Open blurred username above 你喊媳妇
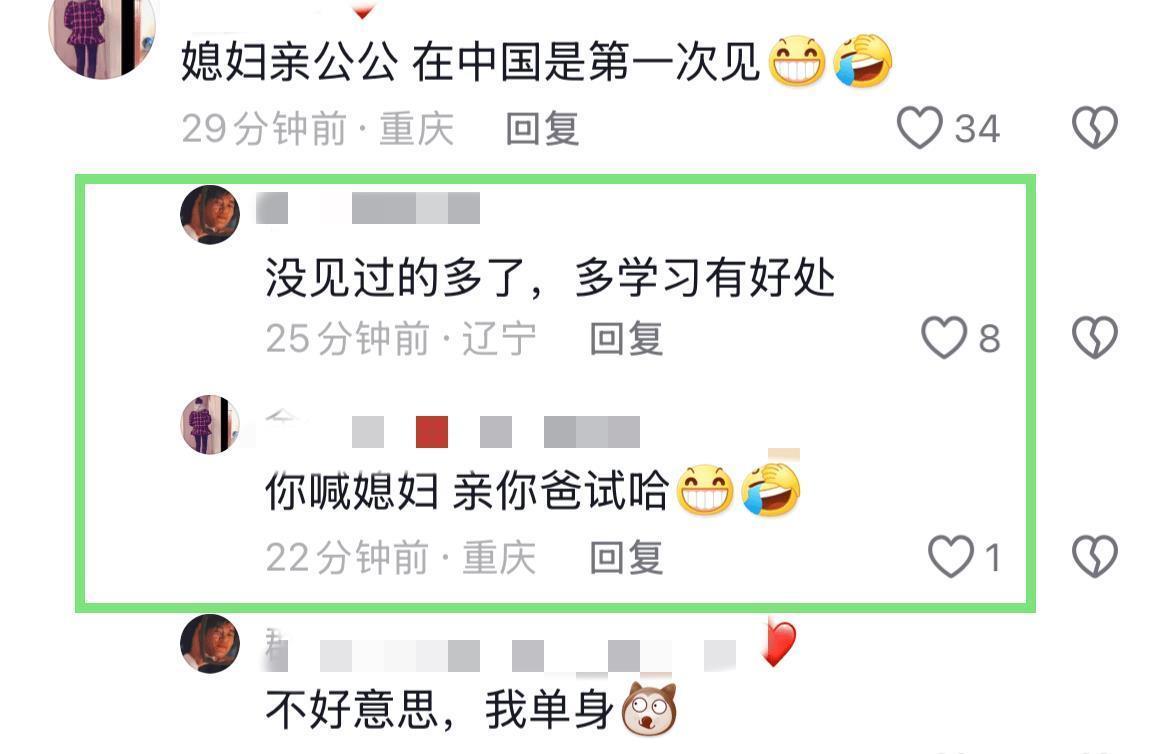Viewport: 1170px width, 754px height. tap(453, 431)
